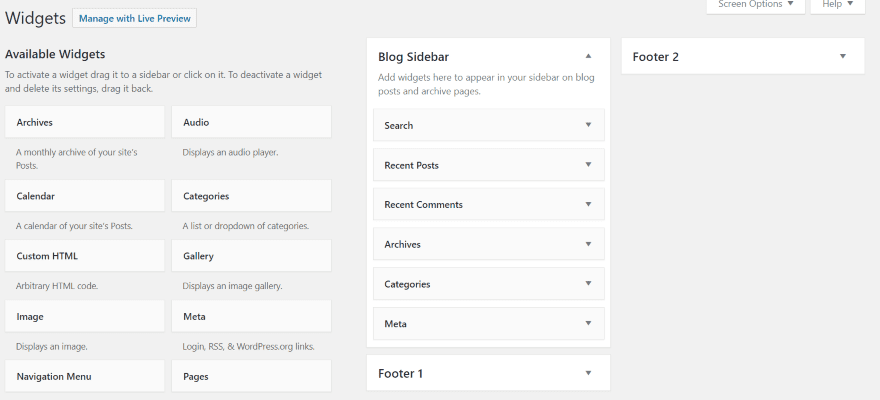Click Manage with Live Preview button
Viewport: 880px width, 400px height.
[134, 18]
